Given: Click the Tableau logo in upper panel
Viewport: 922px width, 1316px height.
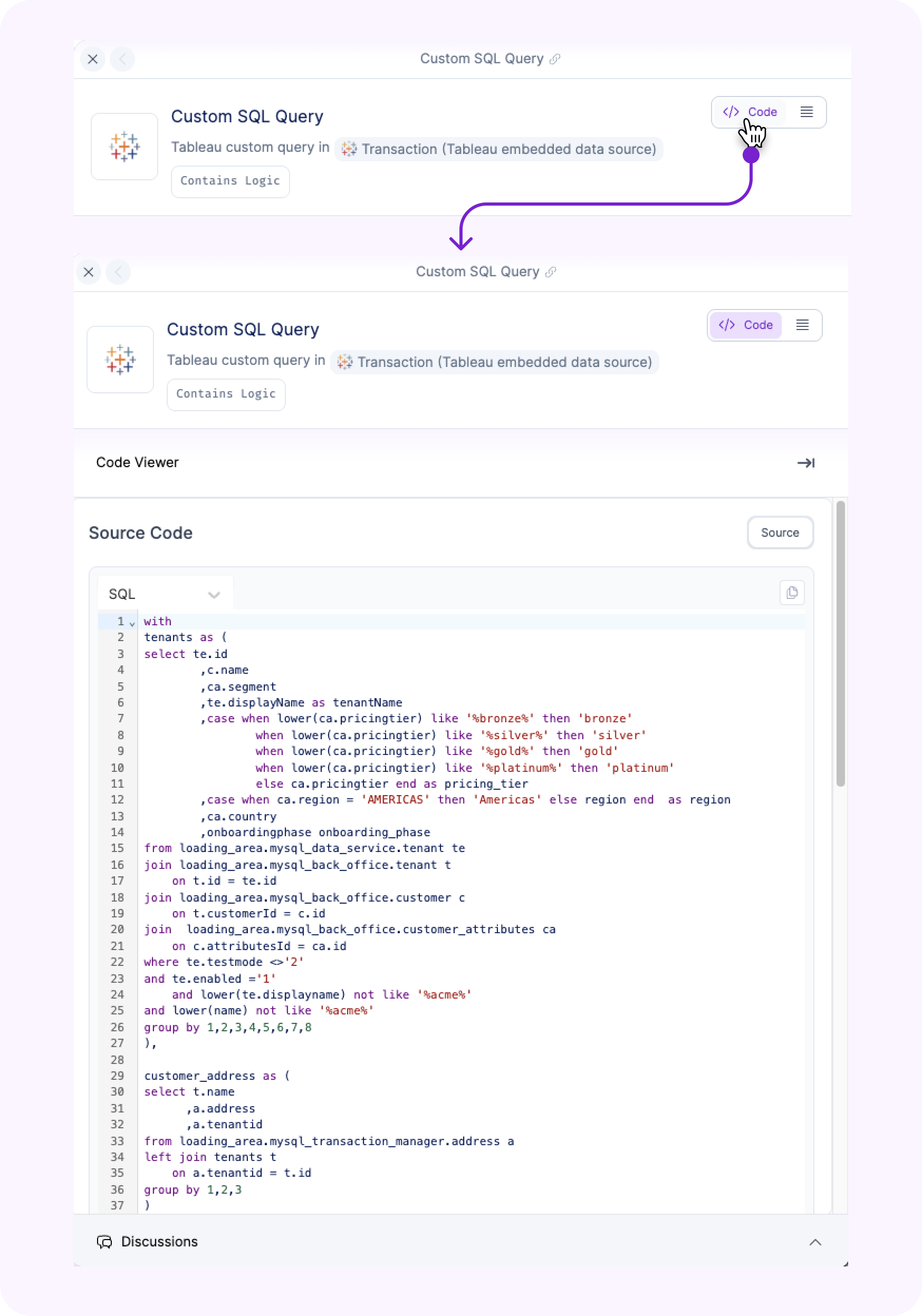Looking at the screenshot, I should (x=124, y=147).
